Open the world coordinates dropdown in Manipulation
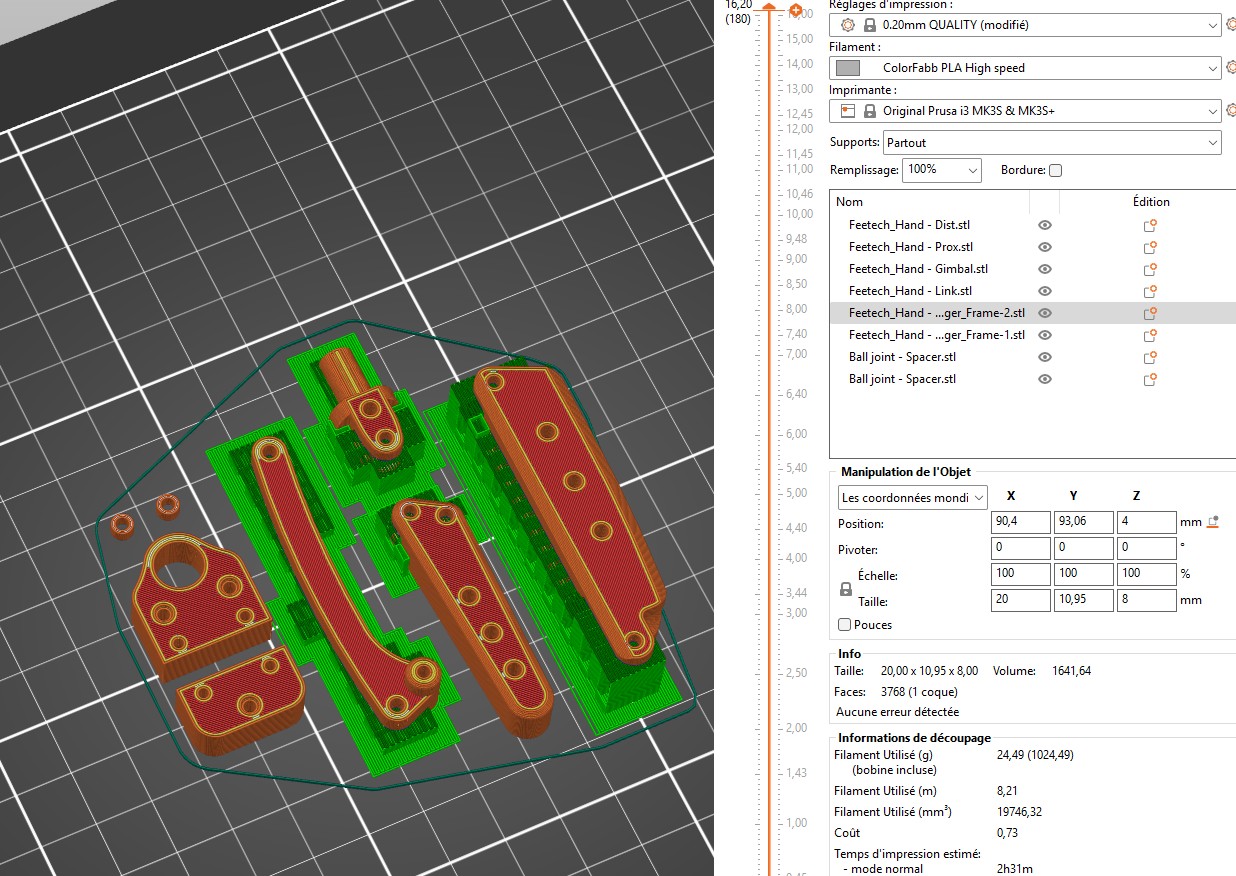This screenshot has width=1236, height=876. (x=912, y=497)
